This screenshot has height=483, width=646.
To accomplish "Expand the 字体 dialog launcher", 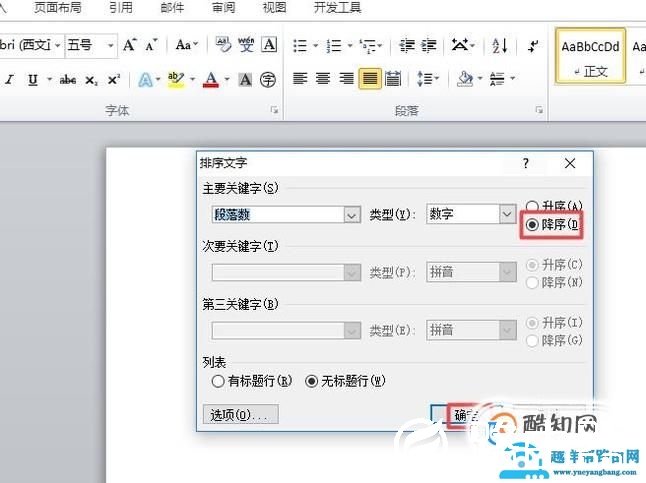I will point(274,110).
